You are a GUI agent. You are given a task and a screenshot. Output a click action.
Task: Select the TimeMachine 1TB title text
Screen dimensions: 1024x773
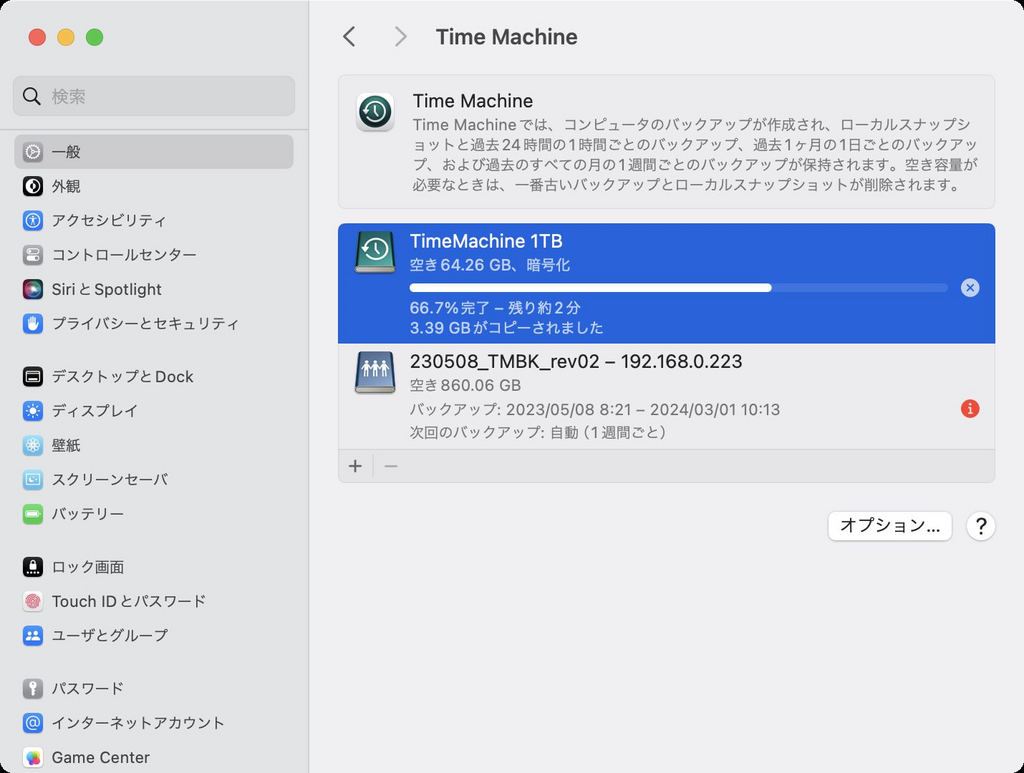(486, 242)
